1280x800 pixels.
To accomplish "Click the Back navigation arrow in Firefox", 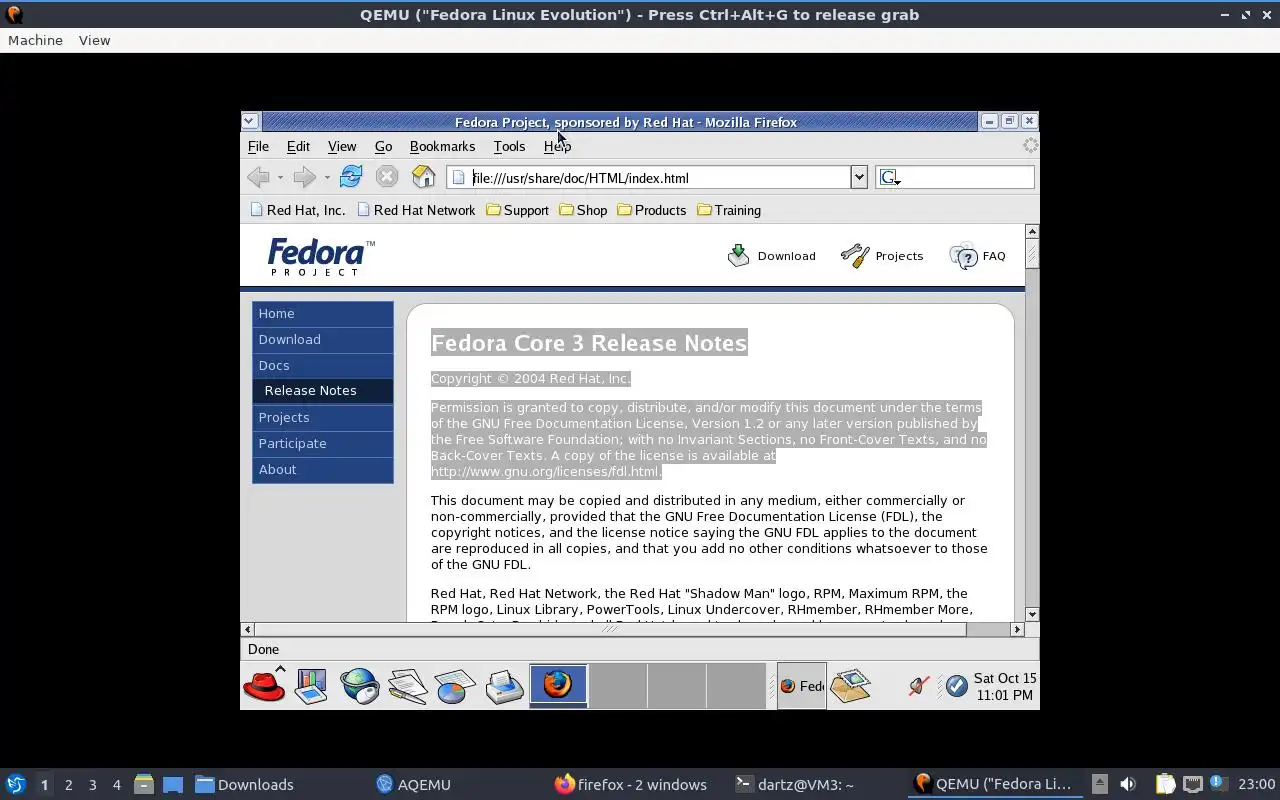I will 258,177.
